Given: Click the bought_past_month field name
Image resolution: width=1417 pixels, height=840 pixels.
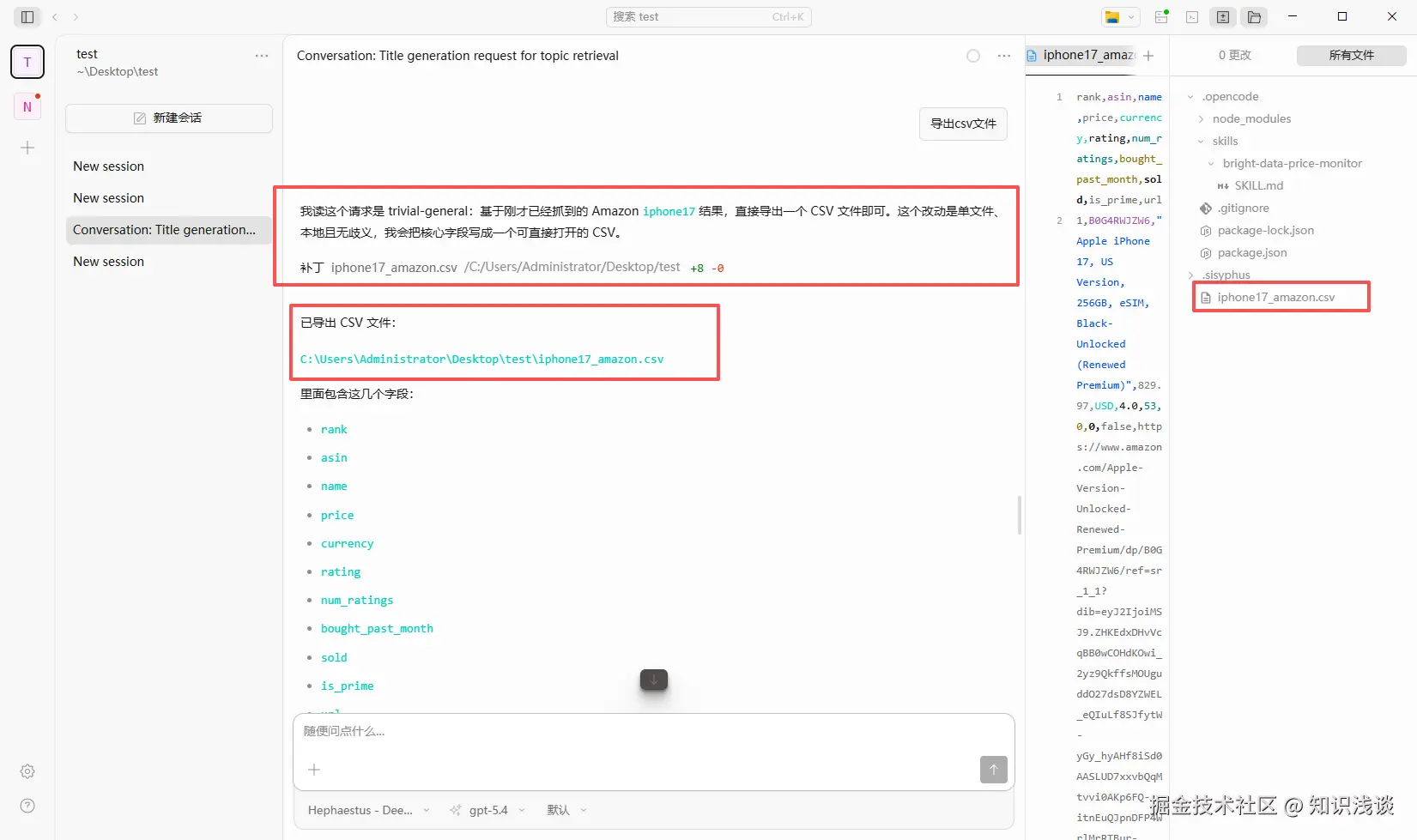Looking at the screenshot, I should click(x=377, y=629).
